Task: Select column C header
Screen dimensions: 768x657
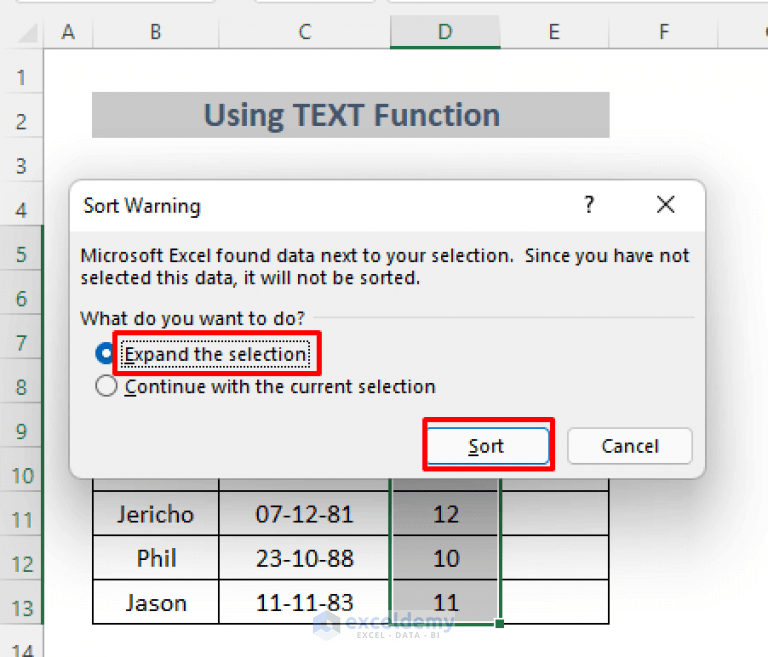Action: click(304, 32)
